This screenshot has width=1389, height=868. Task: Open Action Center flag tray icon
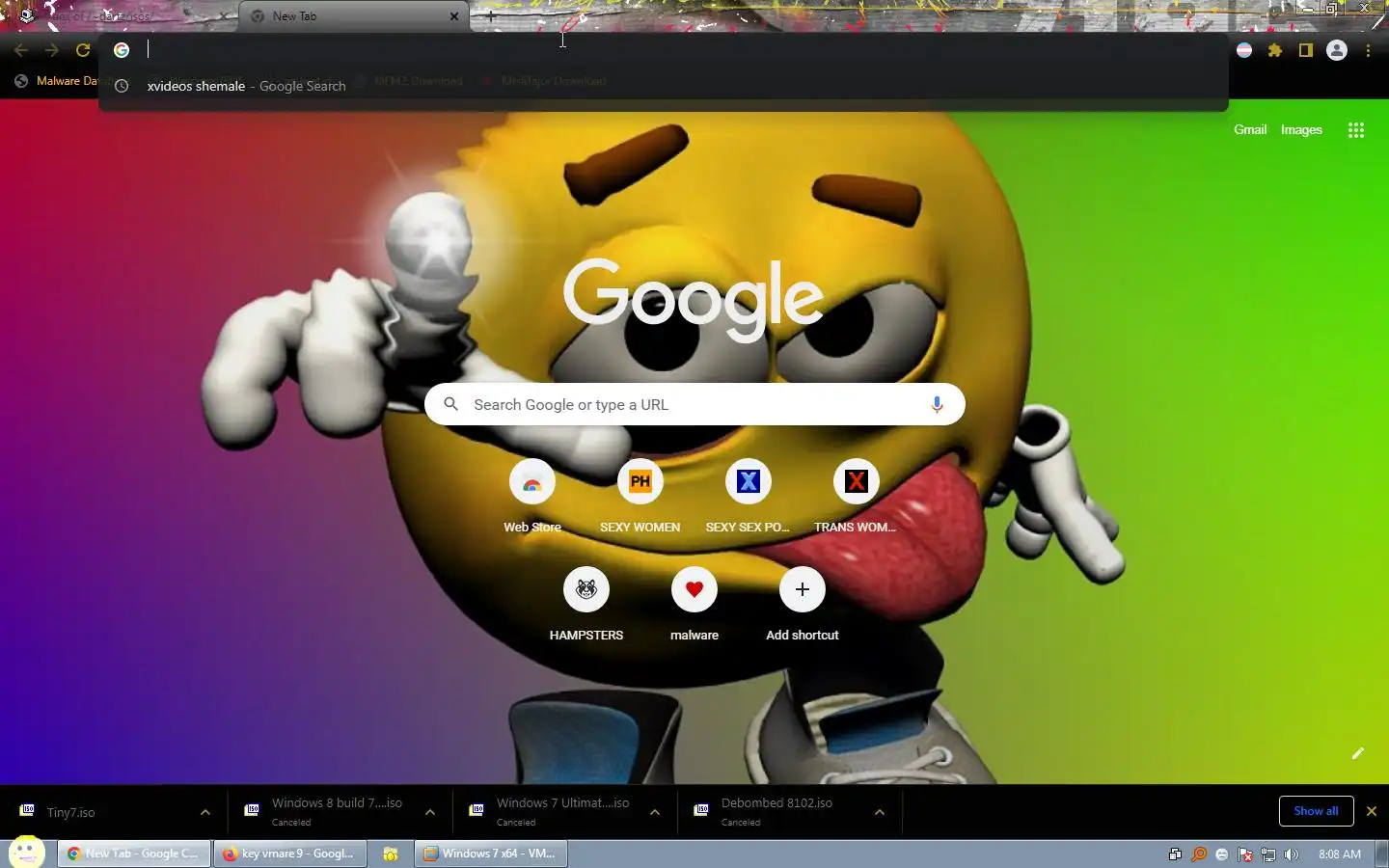click(x=1245, y=854)
